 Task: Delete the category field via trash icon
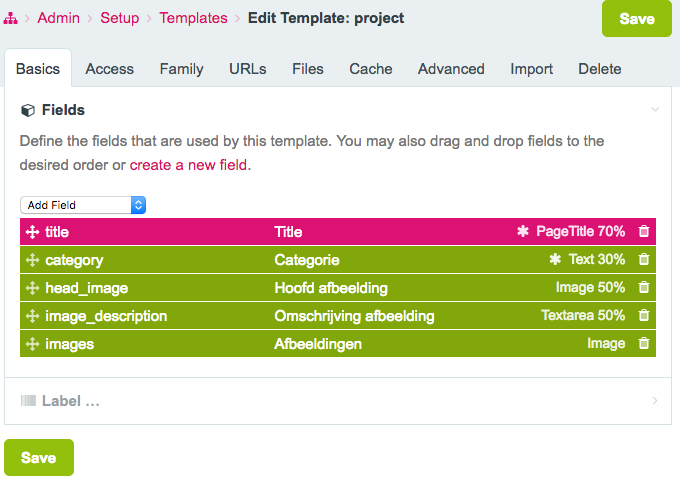(x=644, y=259)
